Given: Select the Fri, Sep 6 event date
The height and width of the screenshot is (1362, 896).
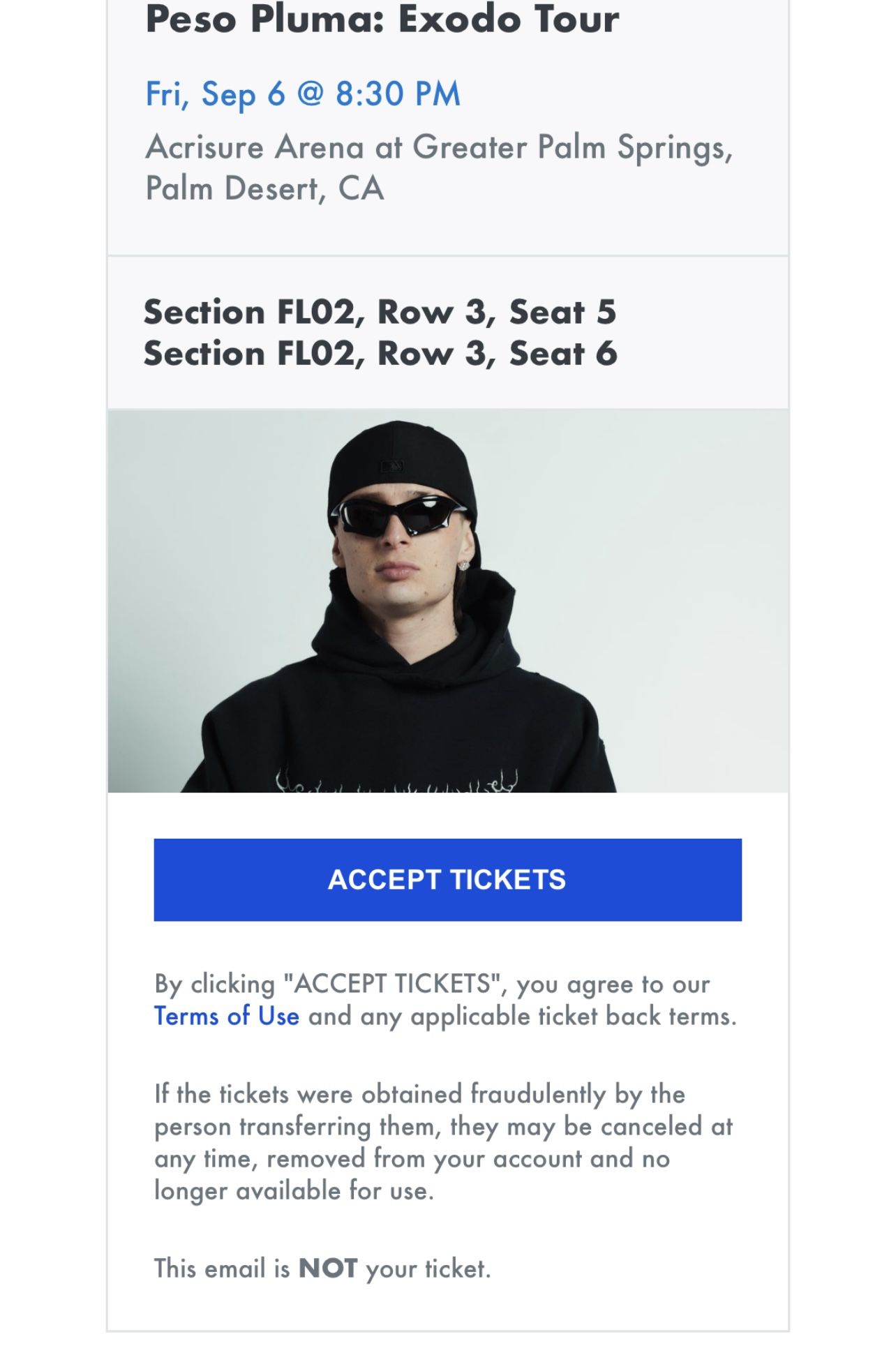Looking at the screenshot, I should pyautogui.click(x=215, y=94).
